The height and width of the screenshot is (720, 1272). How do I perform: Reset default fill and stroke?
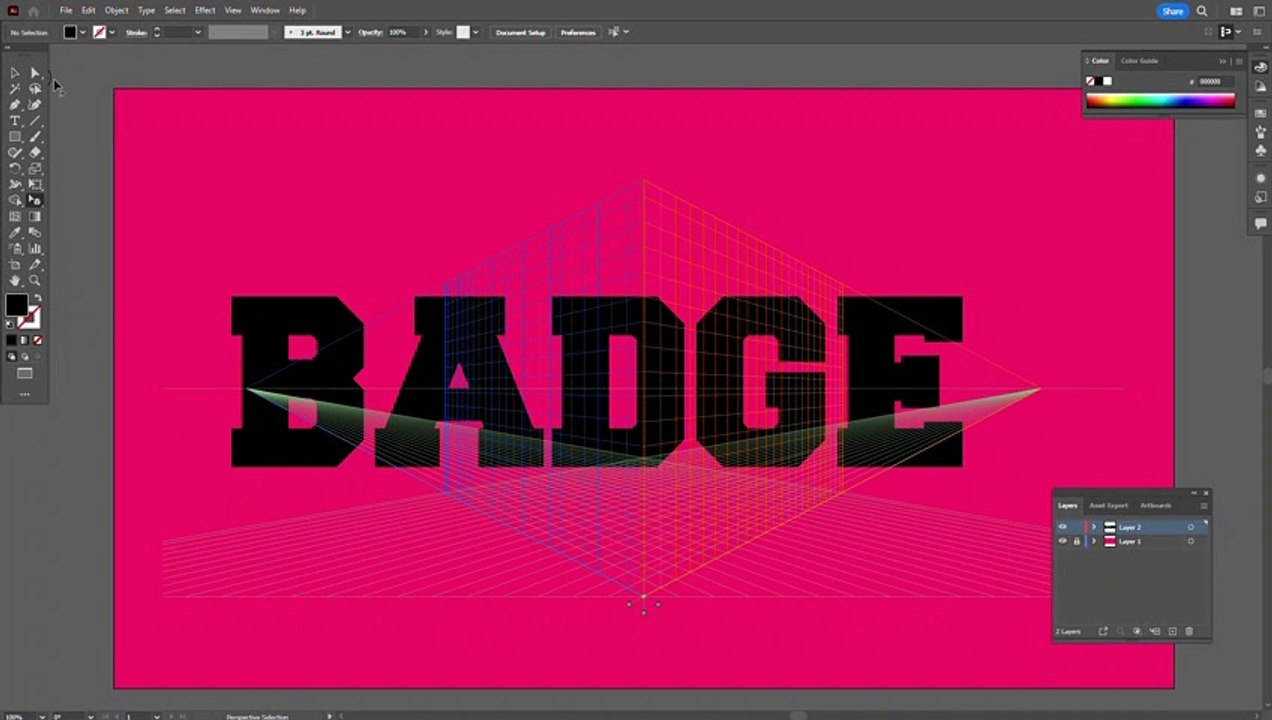11,324
